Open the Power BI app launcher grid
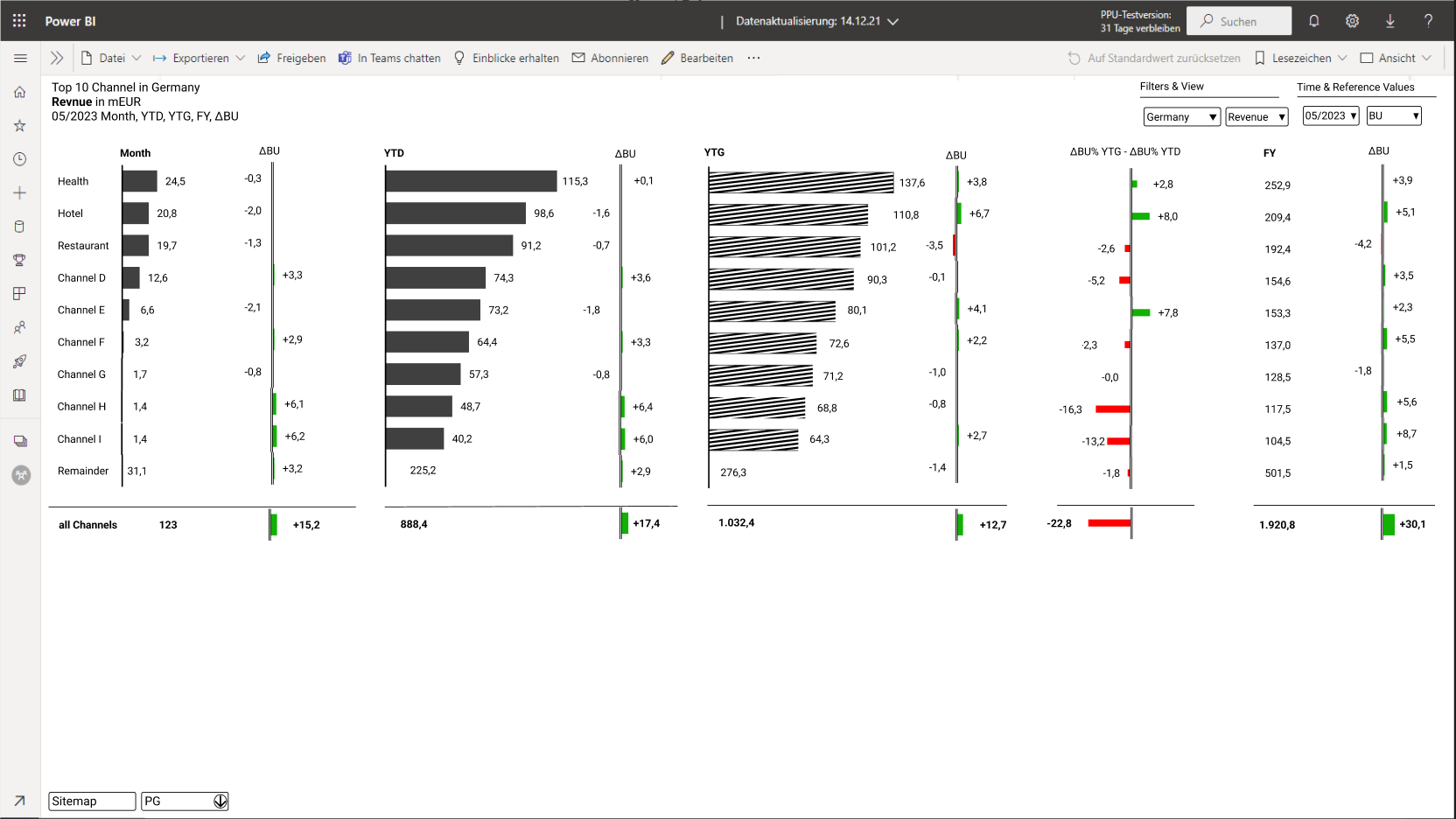 (x=19, y=21)
